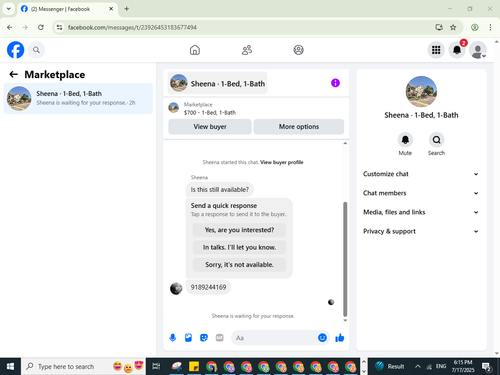Click the Windows taskbar search box
500x375 pixels.
click(83, 366)
